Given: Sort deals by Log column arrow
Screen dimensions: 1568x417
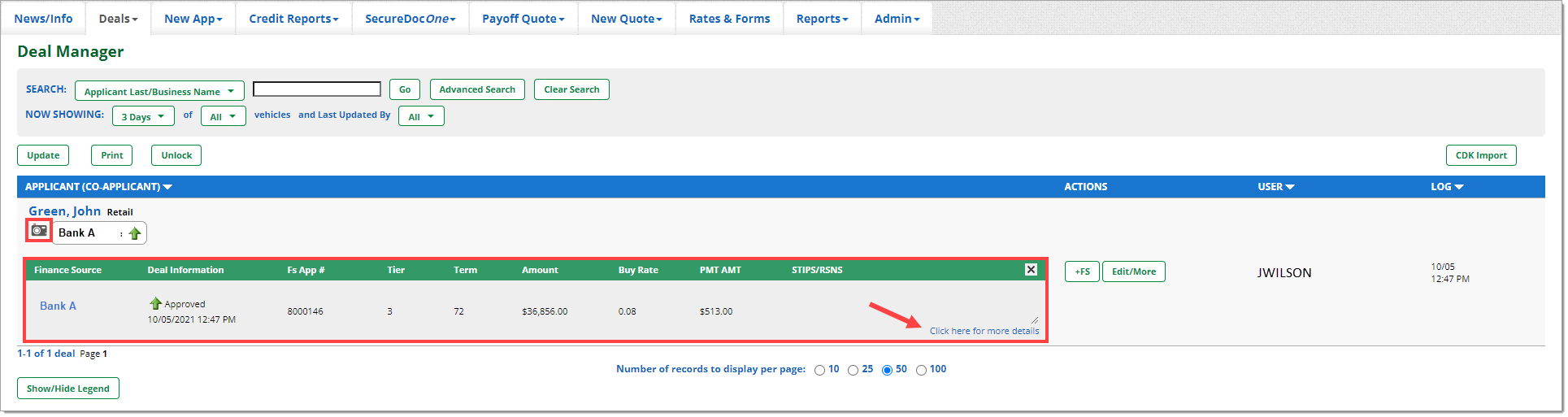Looking at the screenshot, I should (x=1459, y=187).
